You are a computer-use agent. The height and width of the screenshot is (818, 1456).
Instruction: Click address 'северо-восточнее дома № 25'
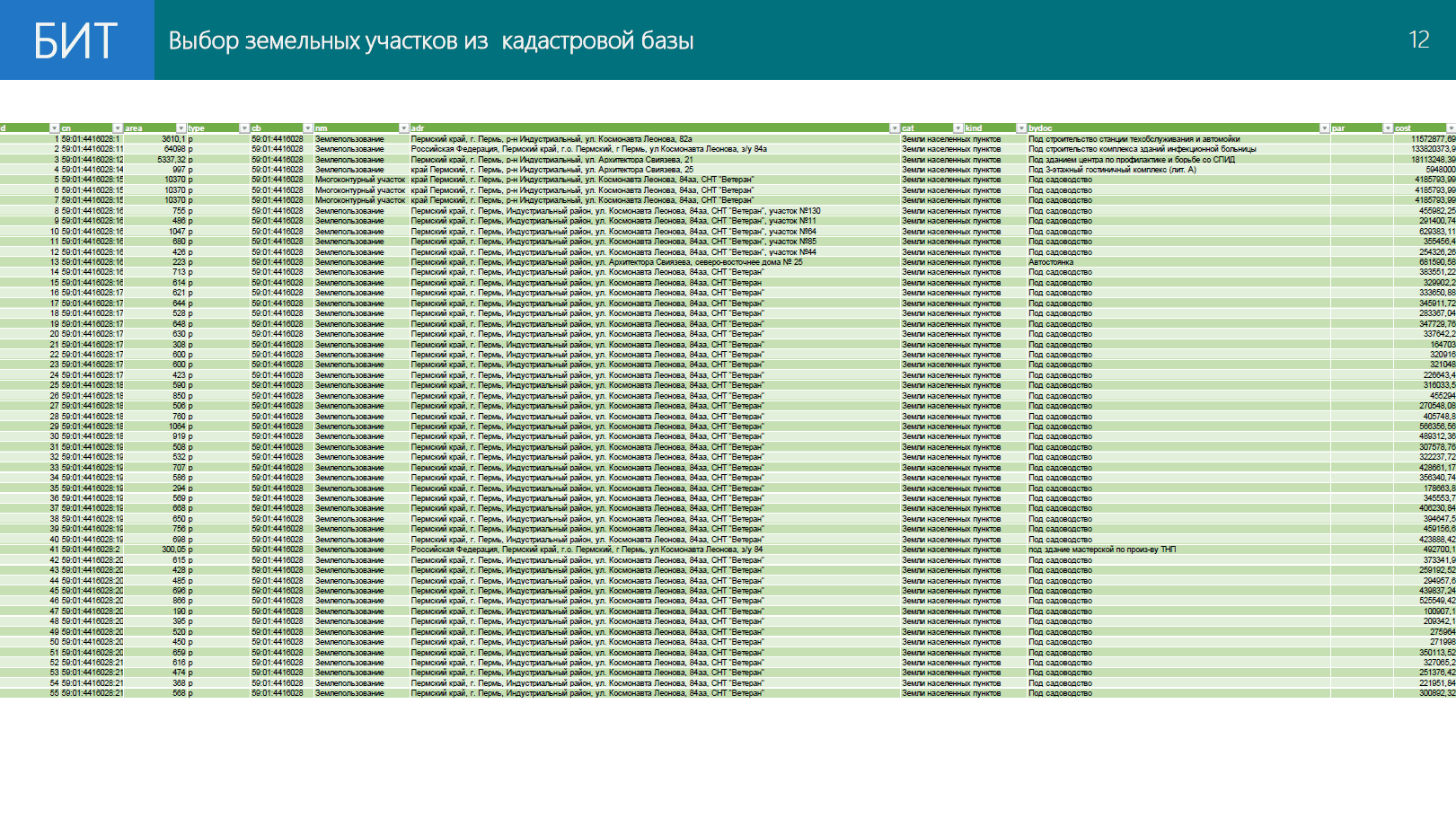point(607,262)
